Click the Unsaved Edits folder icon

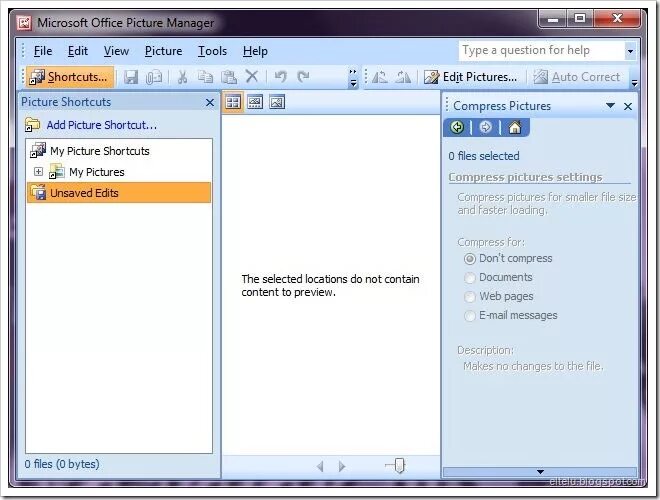(38, 193)
